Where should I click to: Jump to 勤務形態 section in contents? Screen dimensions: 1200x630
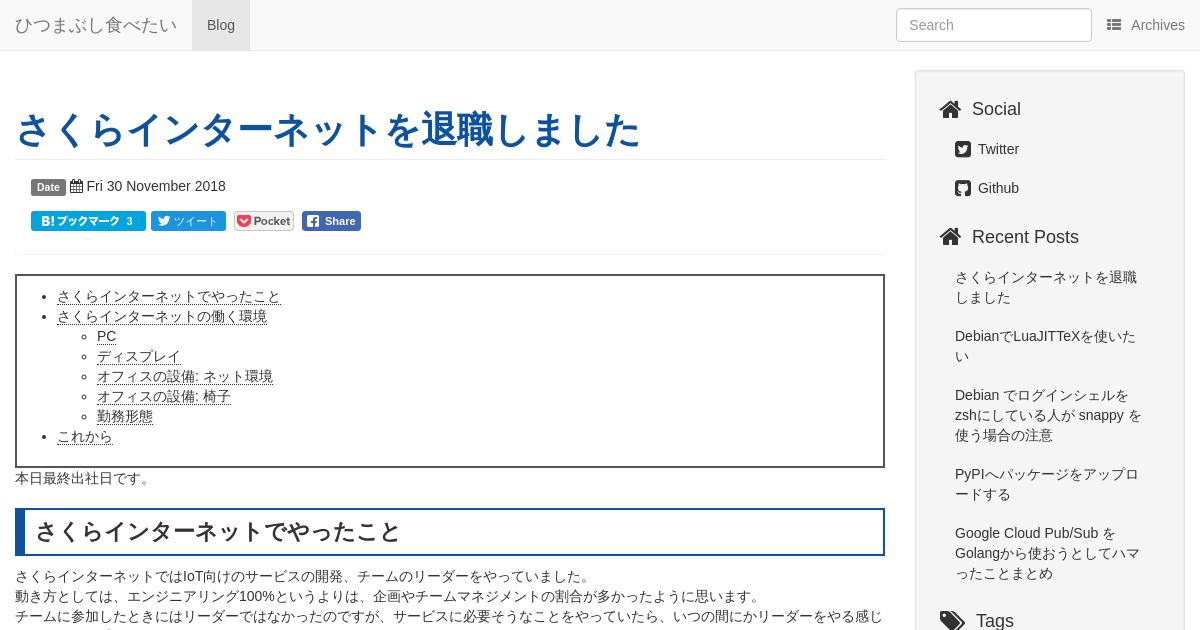(125, 416)
